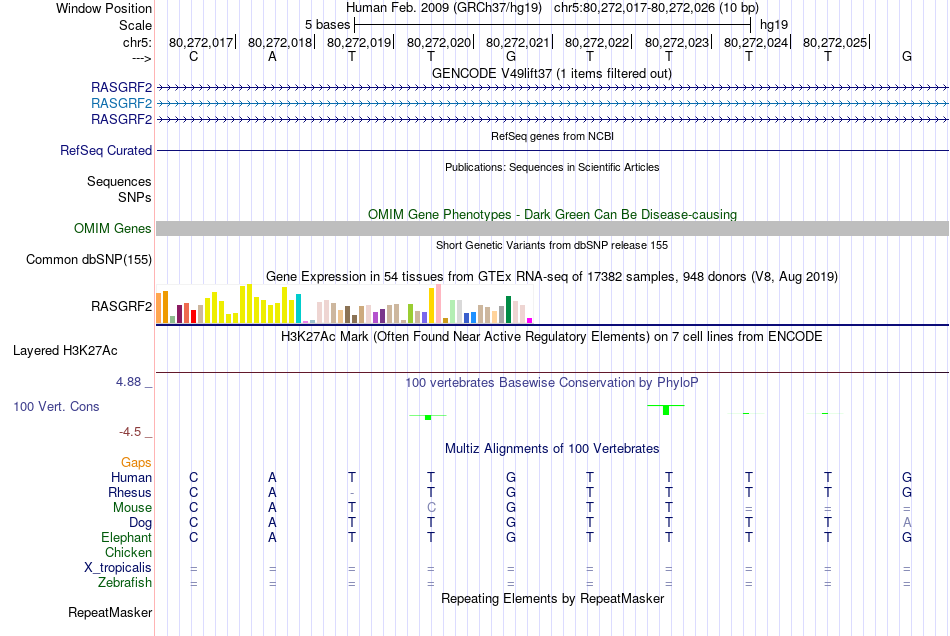Click the dash gap in the Rhesus row
The image size is (950, 636).
(x=352, y=493)
